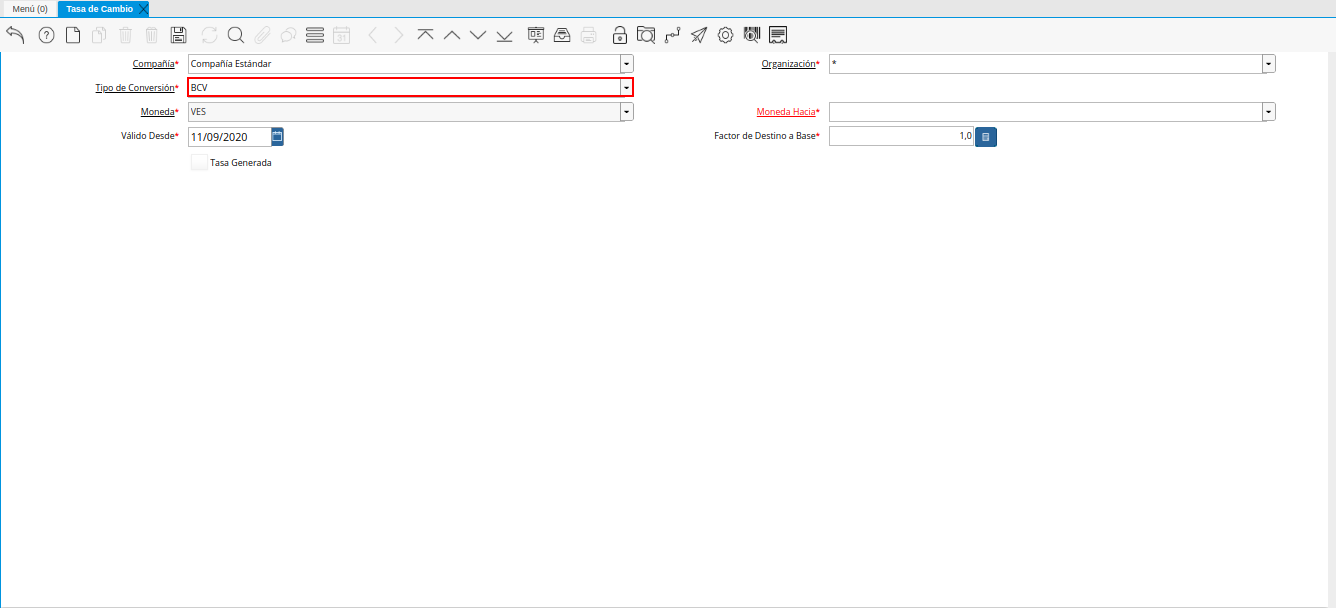Toggle the Tasa Generada checkbox
The height and width of the screenshot is (610, 1336).
click(x=199, y=162)
